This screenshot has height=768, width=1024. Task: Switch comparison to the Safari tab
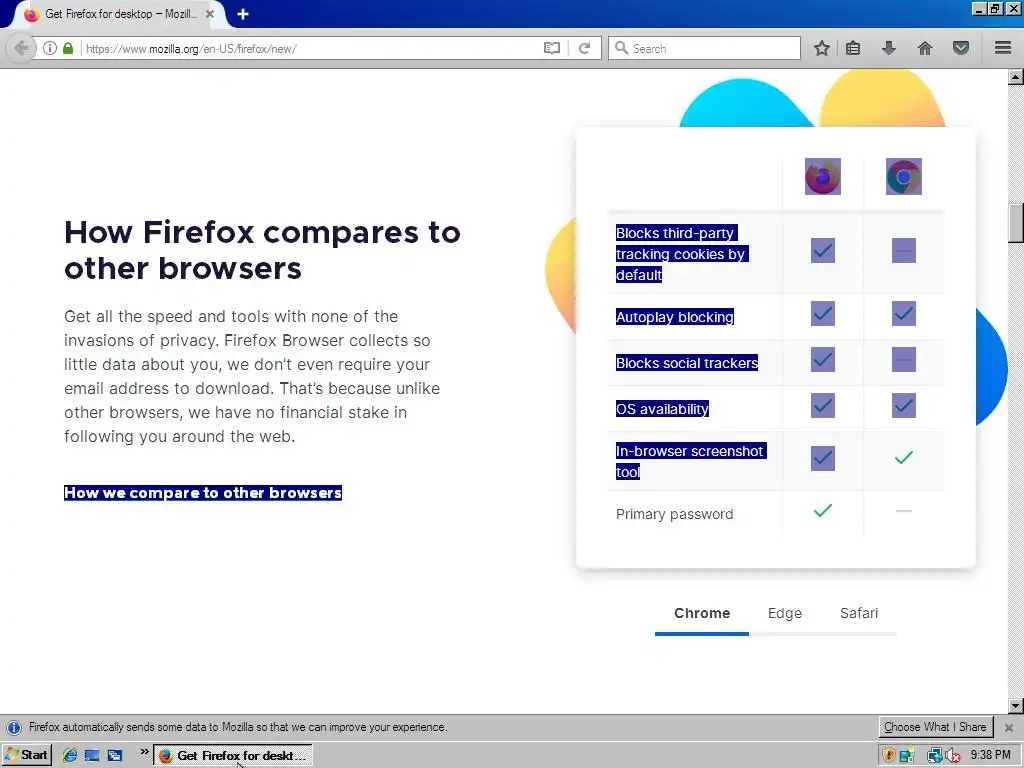tap(859, 613)
